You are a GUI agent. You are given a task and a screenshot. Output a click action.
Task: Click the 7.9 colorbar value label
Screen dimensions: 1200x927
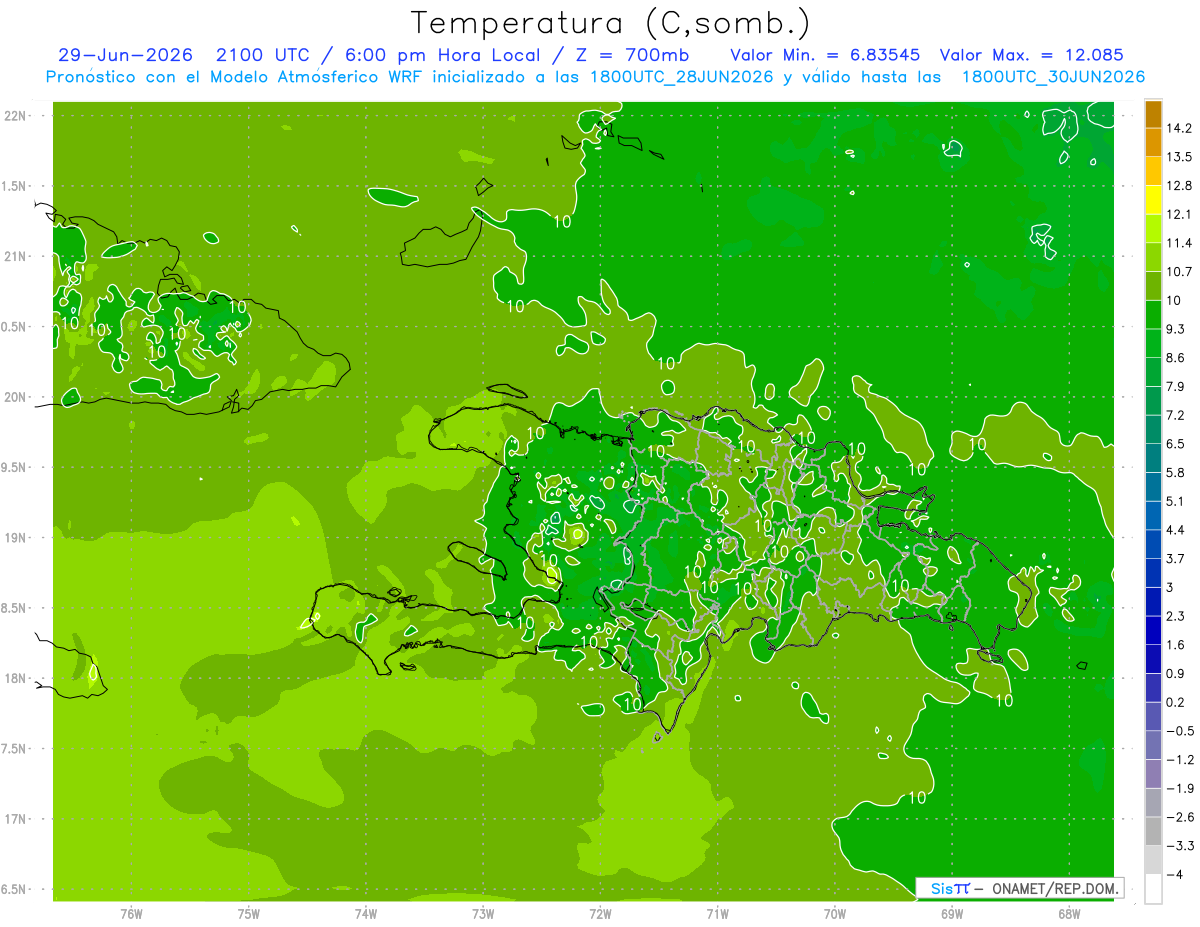pos(1176,386)
